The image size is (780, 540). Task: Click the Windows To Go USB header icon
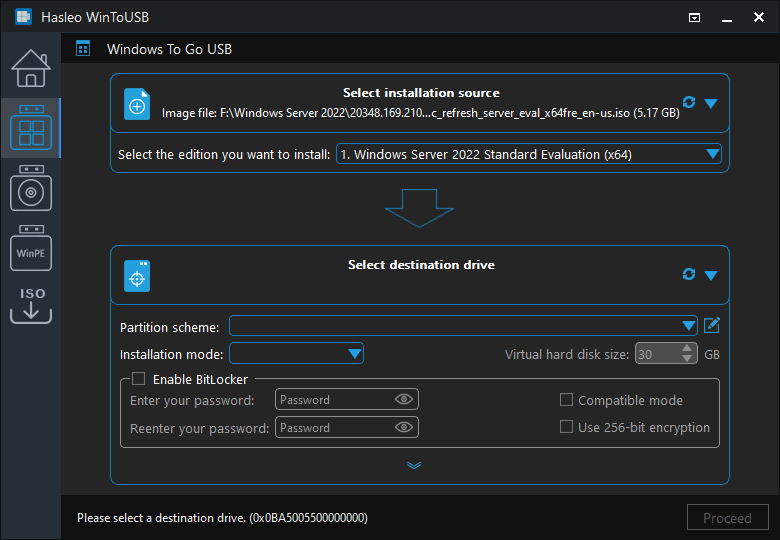[83, 49]
